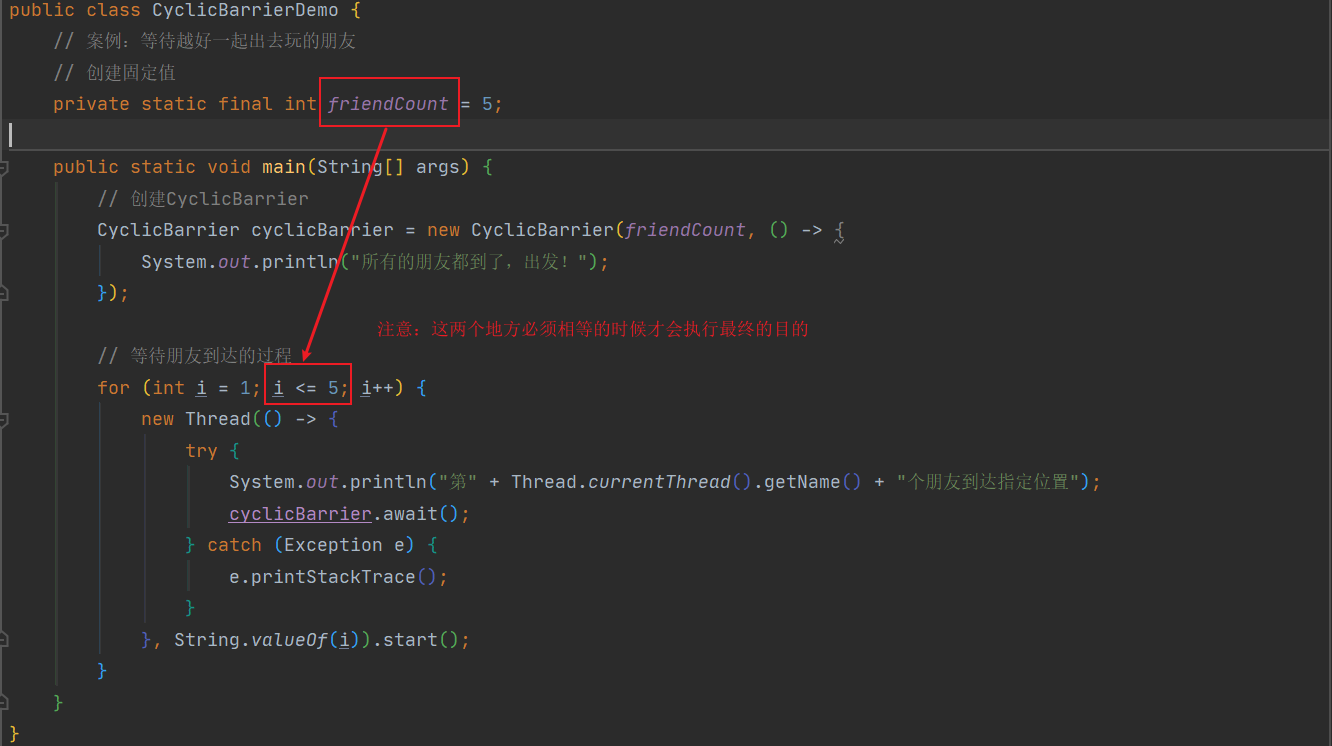Click the 'private' keyword in the field declaration
1332x746 pixels.
pos(91,104)
